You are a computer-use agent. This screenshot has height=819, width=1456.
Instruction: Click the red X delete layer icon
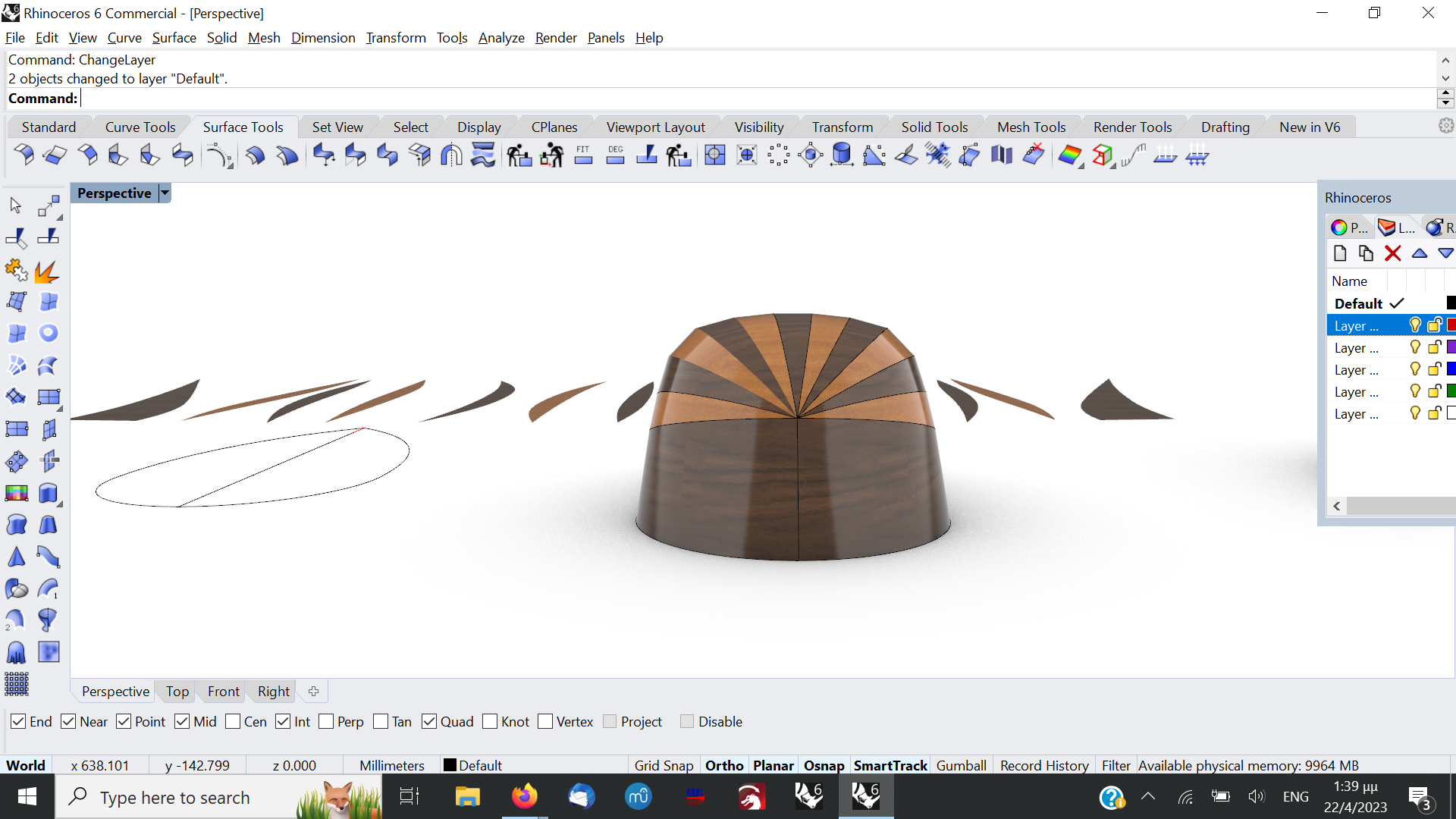pyautogui.click(x=1392, y=253)
